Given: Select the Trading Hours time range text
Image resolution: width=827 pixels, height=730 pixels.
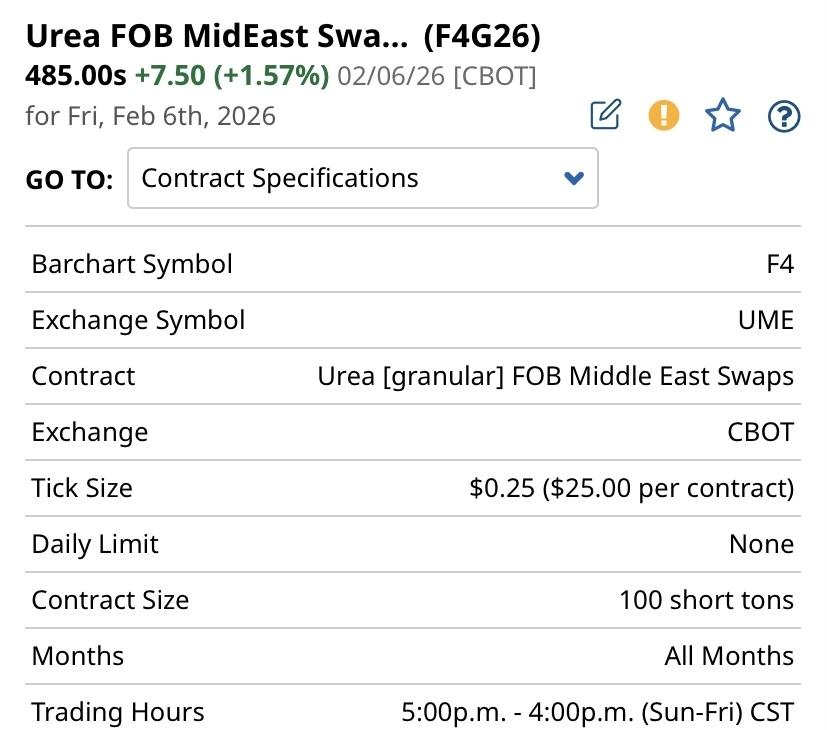Looking at the screenshot, I should click(x=597, y=712).
